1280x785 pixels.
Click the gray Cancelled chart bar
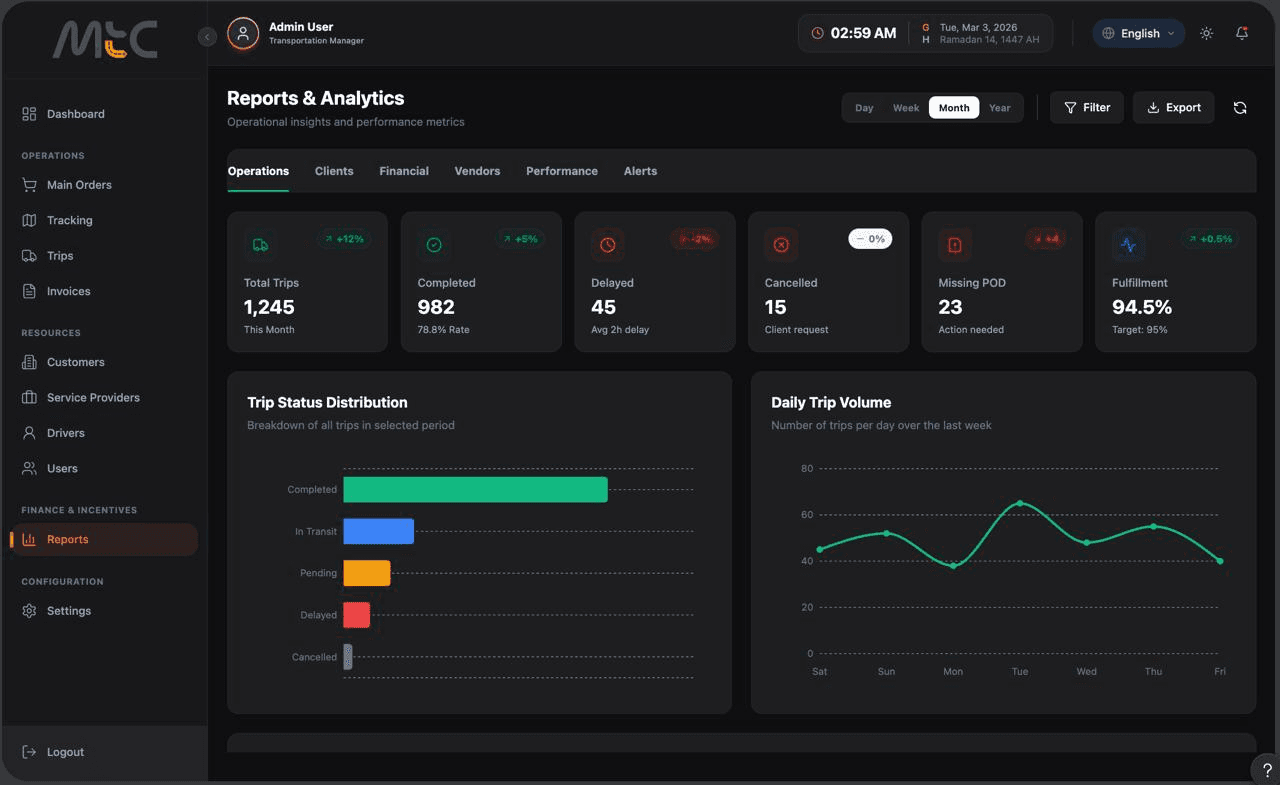coord(348,657)
